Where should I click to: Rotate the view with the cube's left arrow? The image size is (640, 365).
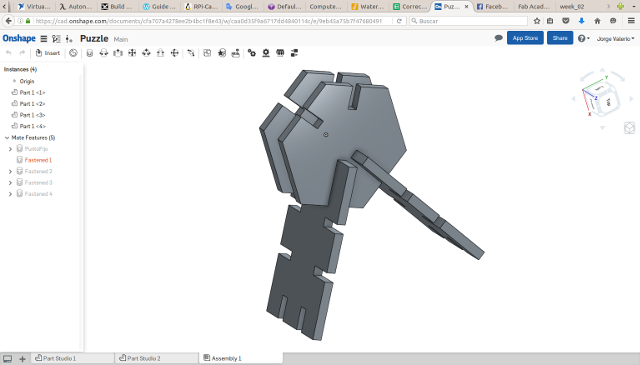pyautogui.click(x=573, y=99)
